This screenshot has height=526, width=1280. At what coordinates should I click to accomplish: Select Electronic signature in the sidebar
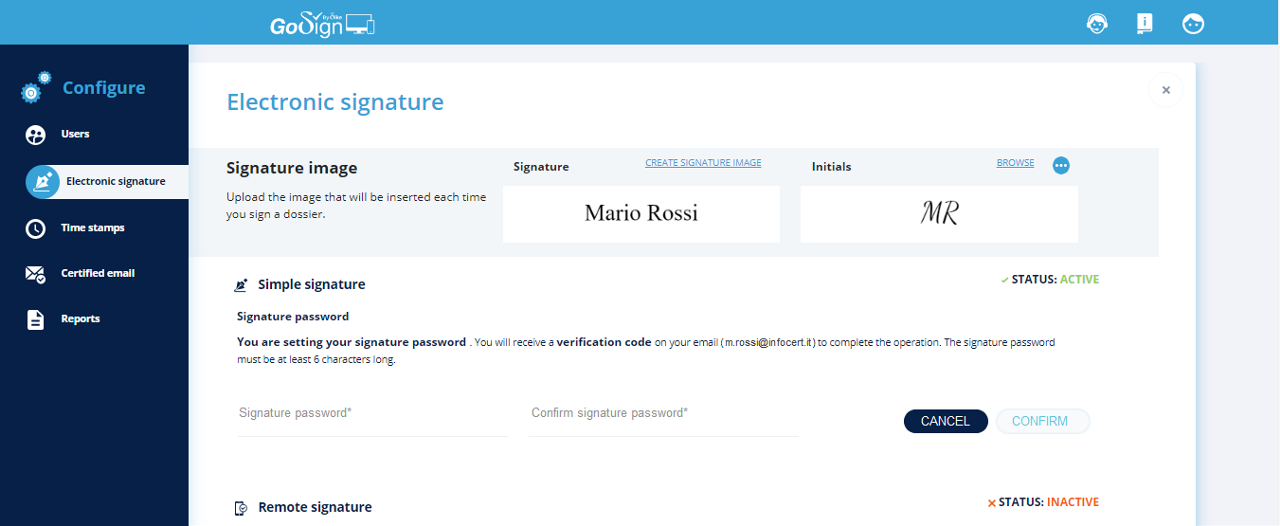tap(115, 181)
